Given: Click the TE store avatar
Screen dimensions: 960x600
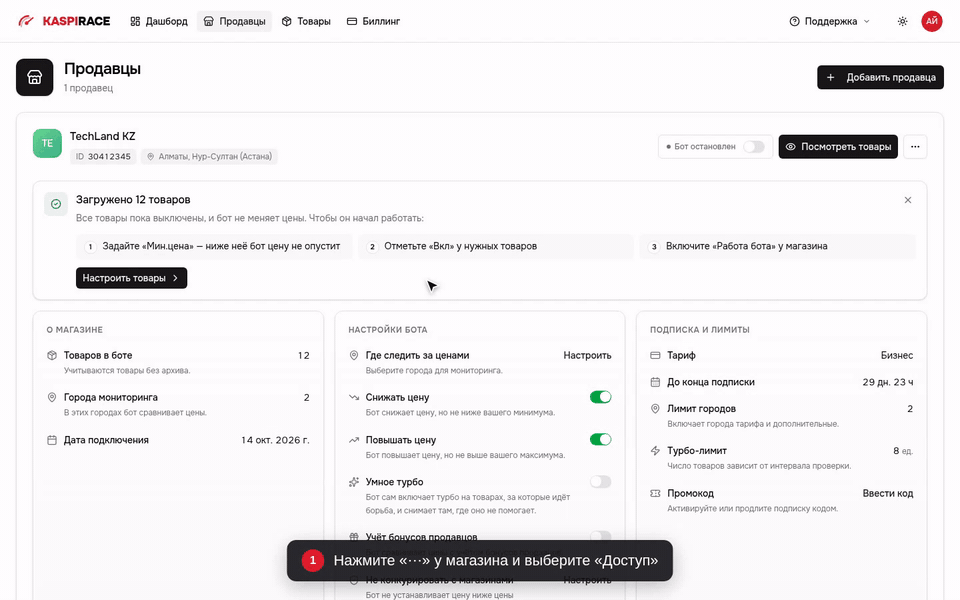Looking at the screenshot, I should coord(47,143).
